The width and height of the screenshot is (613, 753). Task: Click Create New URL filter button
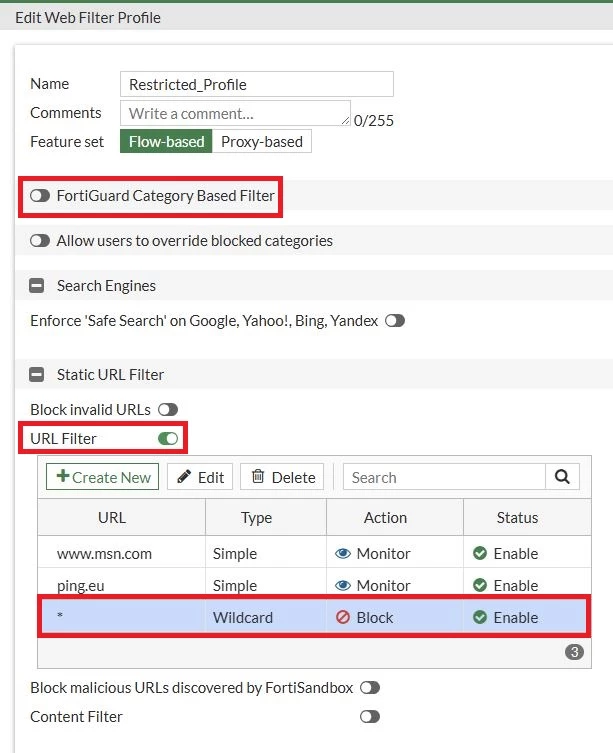[x=102, y=477]
